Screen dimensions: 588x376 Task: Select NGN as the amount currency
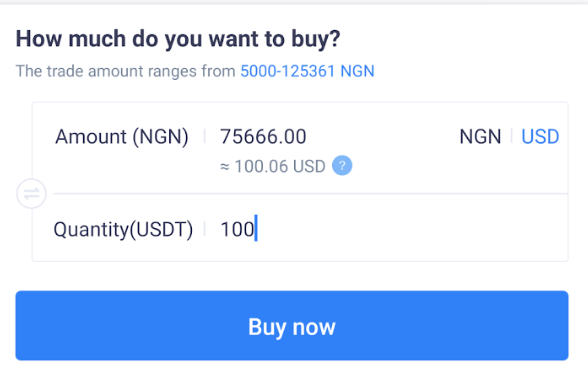click(x=480, y=136)
